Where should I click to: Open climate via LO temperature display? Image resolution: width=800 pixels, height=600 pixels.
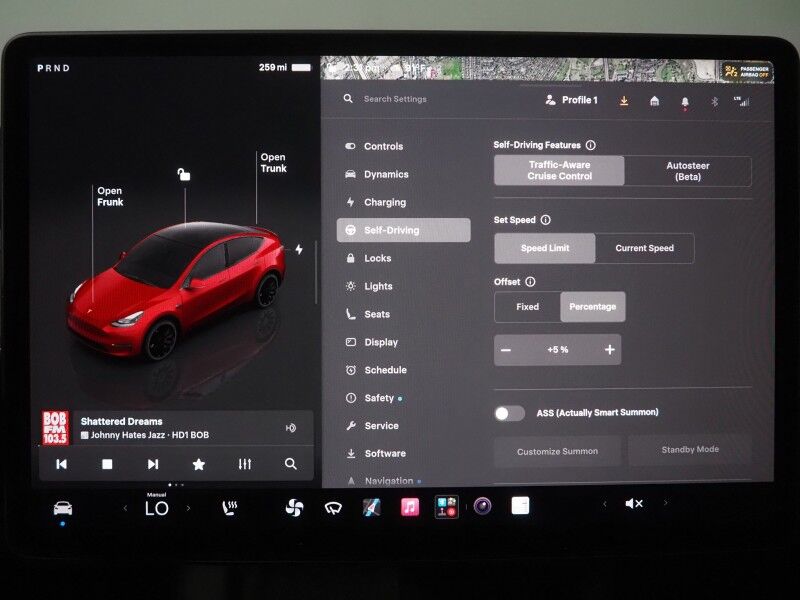pos(157,508)
